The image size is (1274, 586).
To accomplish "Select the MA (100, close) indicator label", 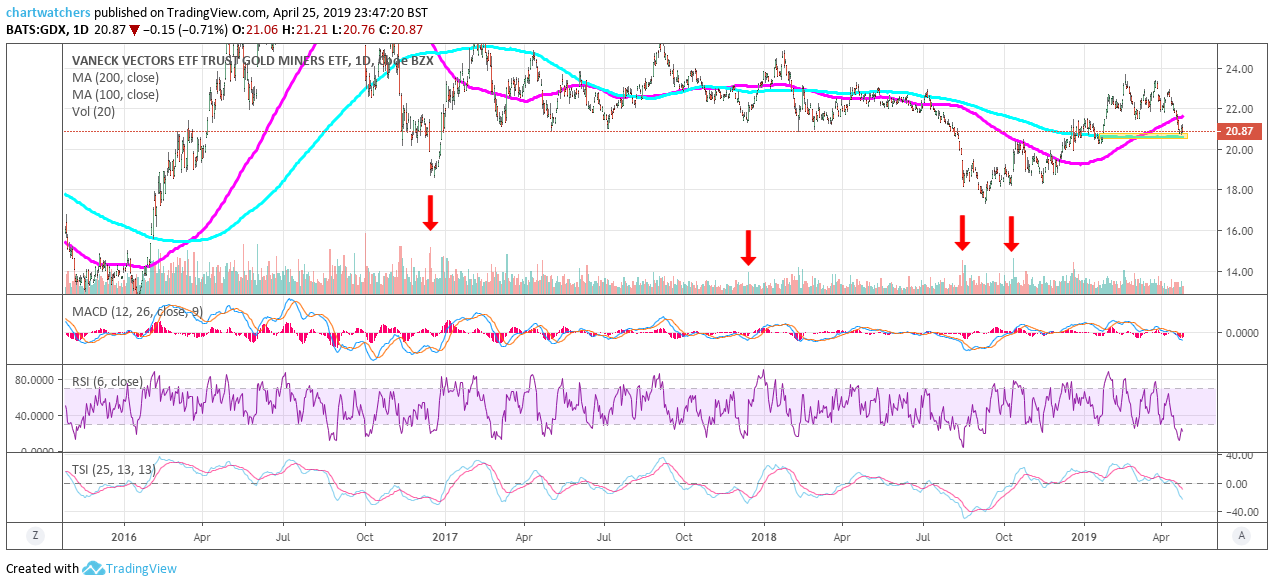I will pos(114,94).
